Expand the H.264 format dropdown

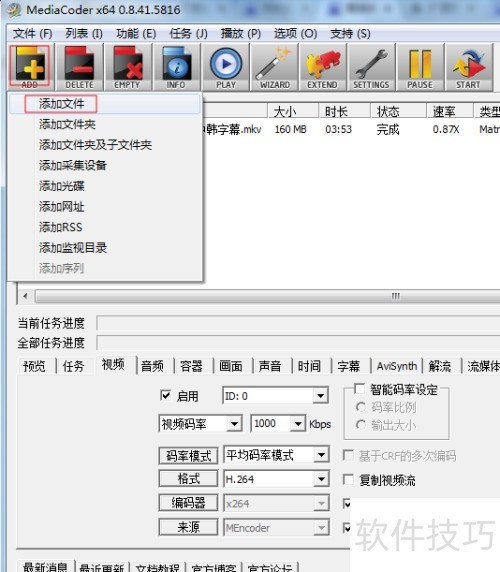coord(321,479)
